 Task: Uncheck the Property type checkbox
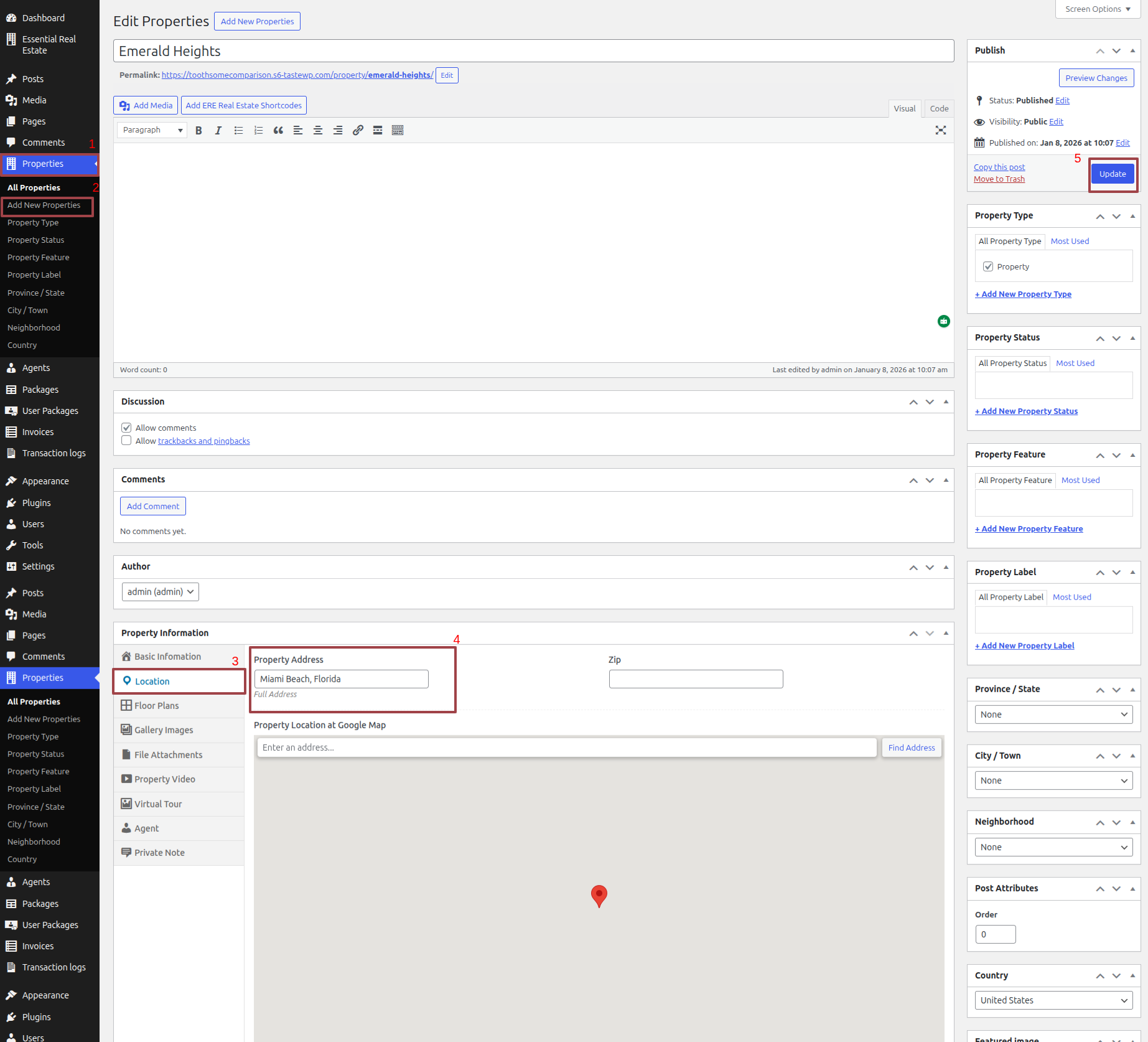click(x=988, y=266)
